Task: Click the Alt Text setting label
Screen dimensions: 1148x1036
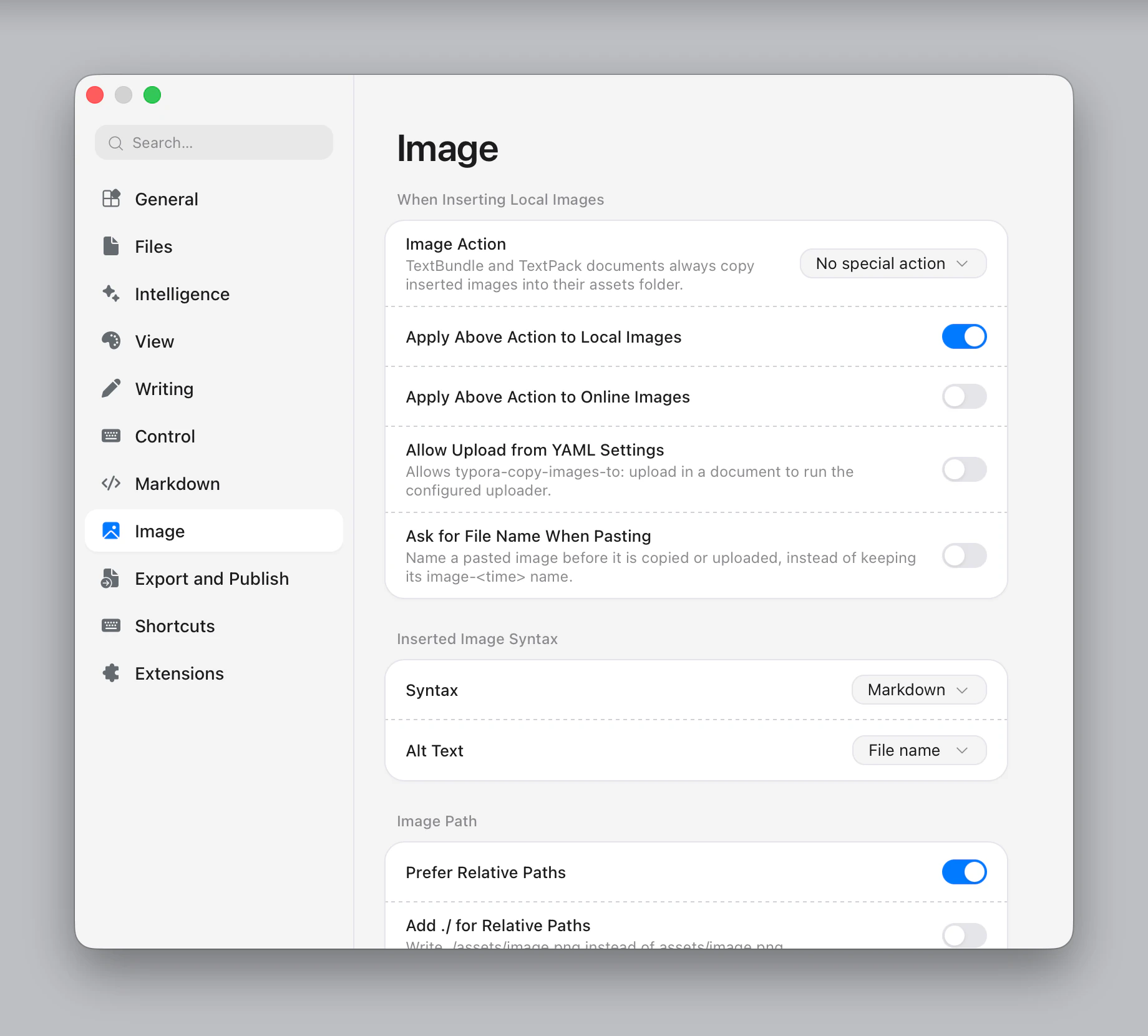Action: [434, 751]
